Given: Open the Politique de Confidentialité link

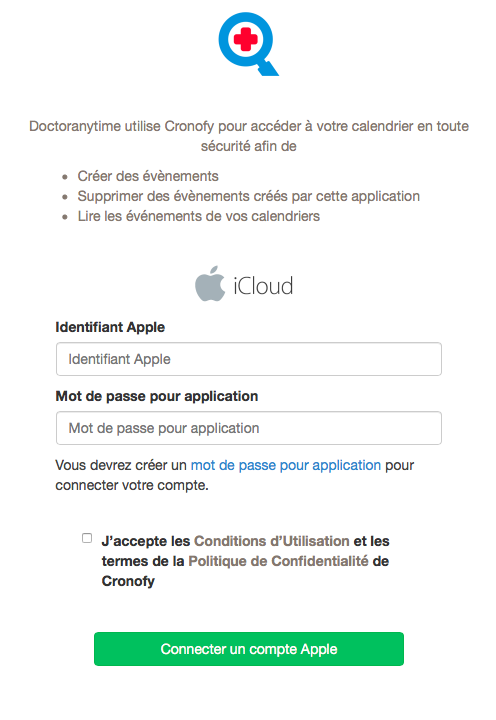Looking at the screenshot, I should (x=278, y=561).
